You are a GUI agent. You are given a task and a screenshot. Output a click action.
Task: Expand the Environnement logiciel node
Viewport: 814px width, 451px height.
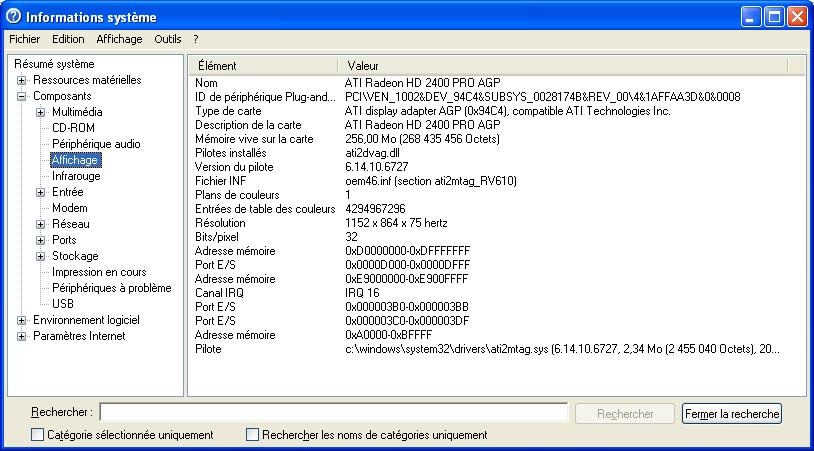(x=21, y=321)
